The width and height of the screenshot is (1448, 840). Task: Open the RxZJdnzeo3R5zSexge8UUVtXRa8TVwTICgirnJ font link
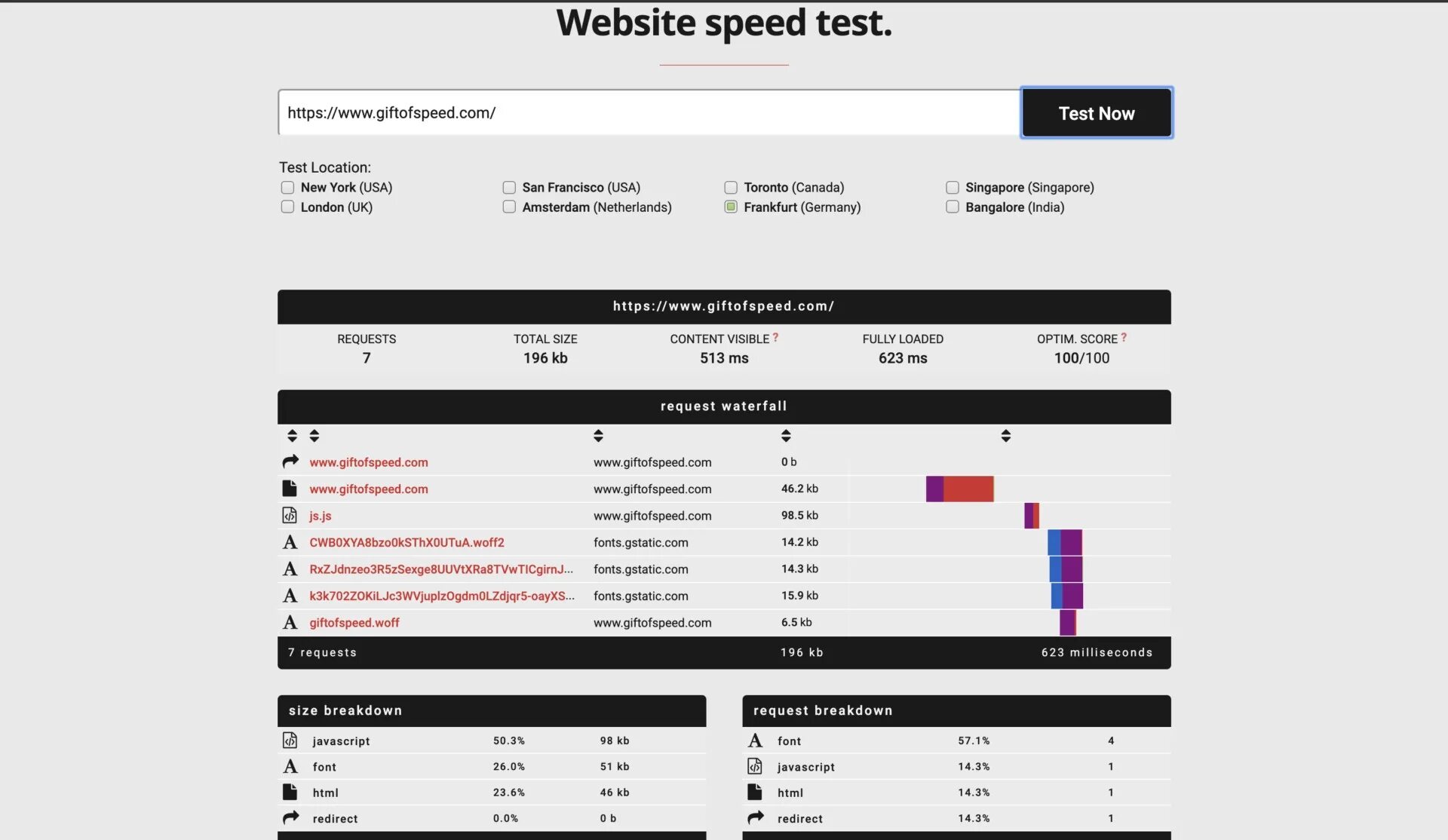(441, 569)
